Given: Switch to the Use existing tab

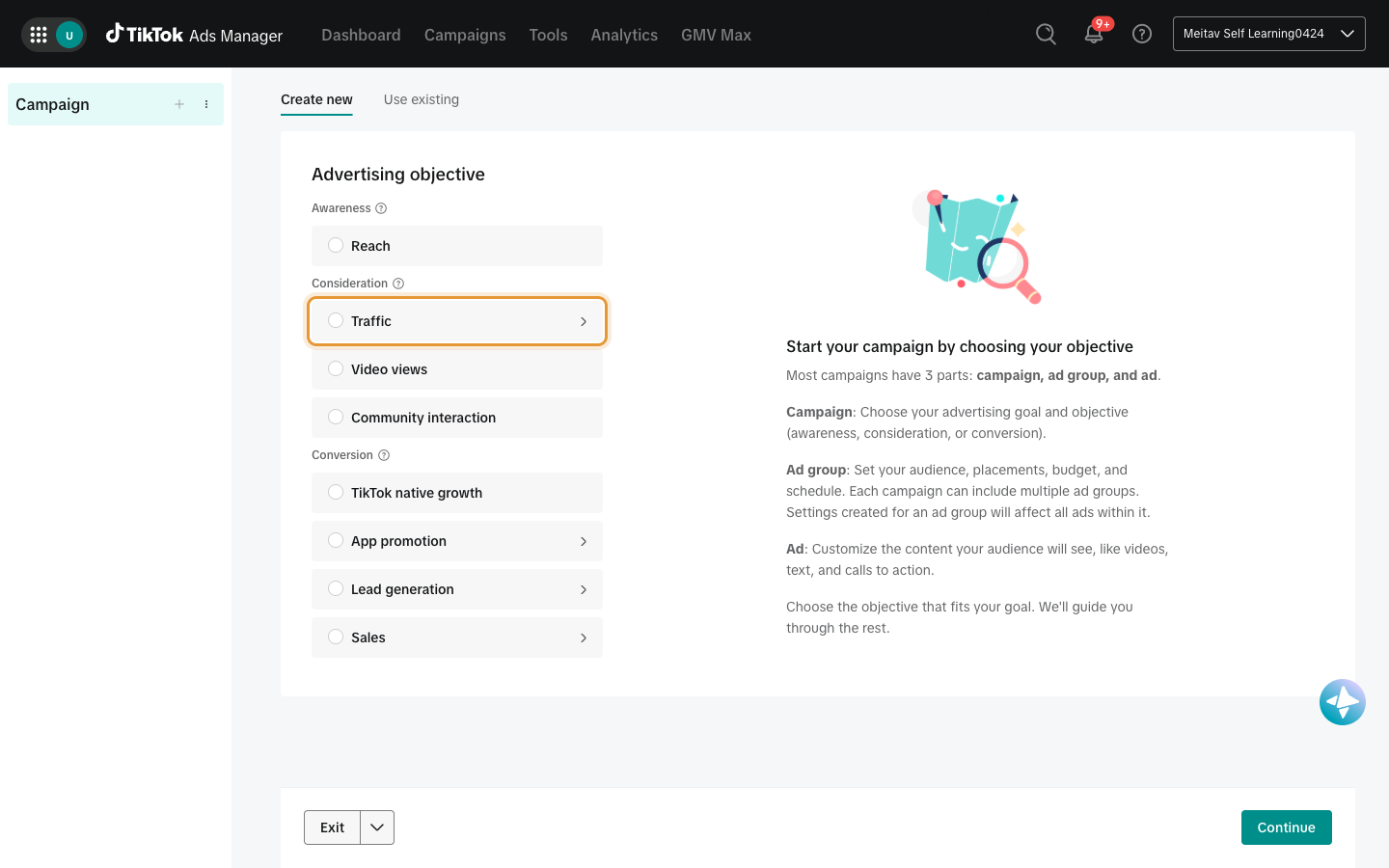Looking at the screenshot, I should pyautogui.click(x=422, y=99).
